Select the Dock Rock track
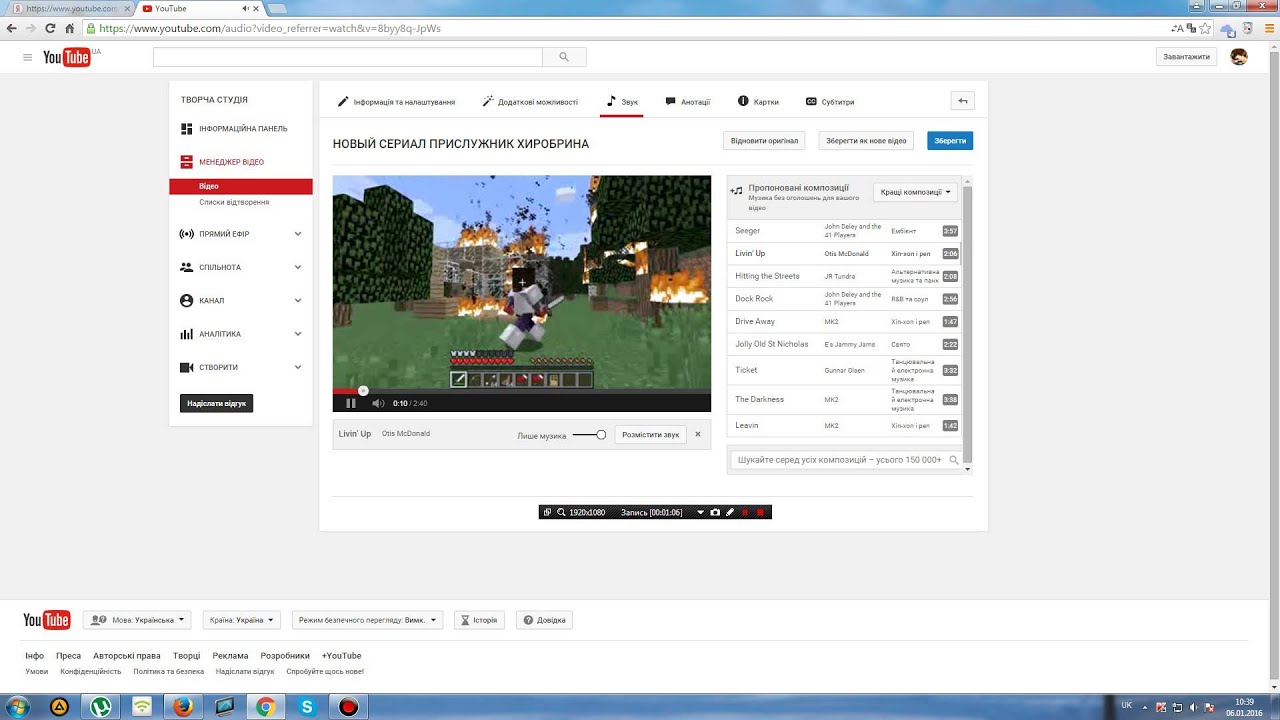This screenshot has height=720, width=1280. [x=844, y=299]
